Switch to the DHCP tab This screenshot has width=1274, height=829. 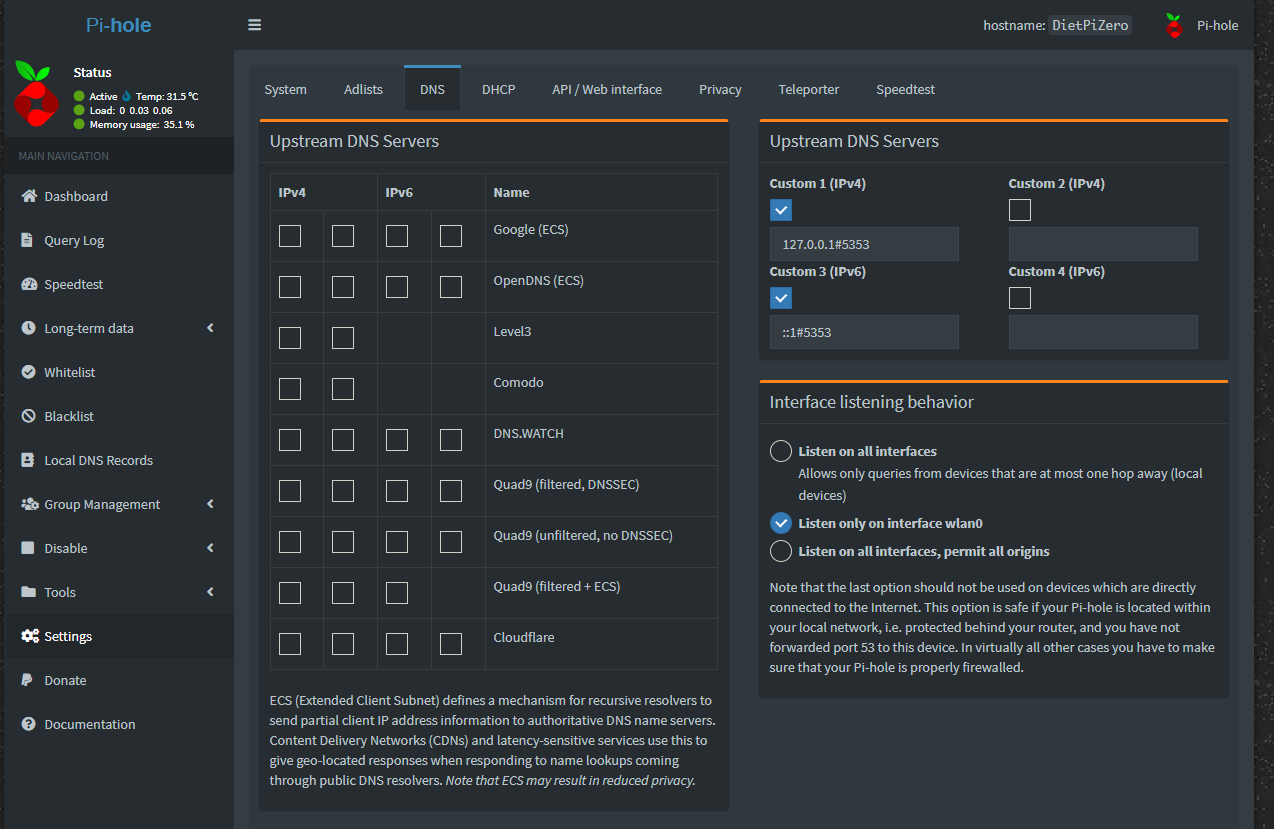(498, 89)
